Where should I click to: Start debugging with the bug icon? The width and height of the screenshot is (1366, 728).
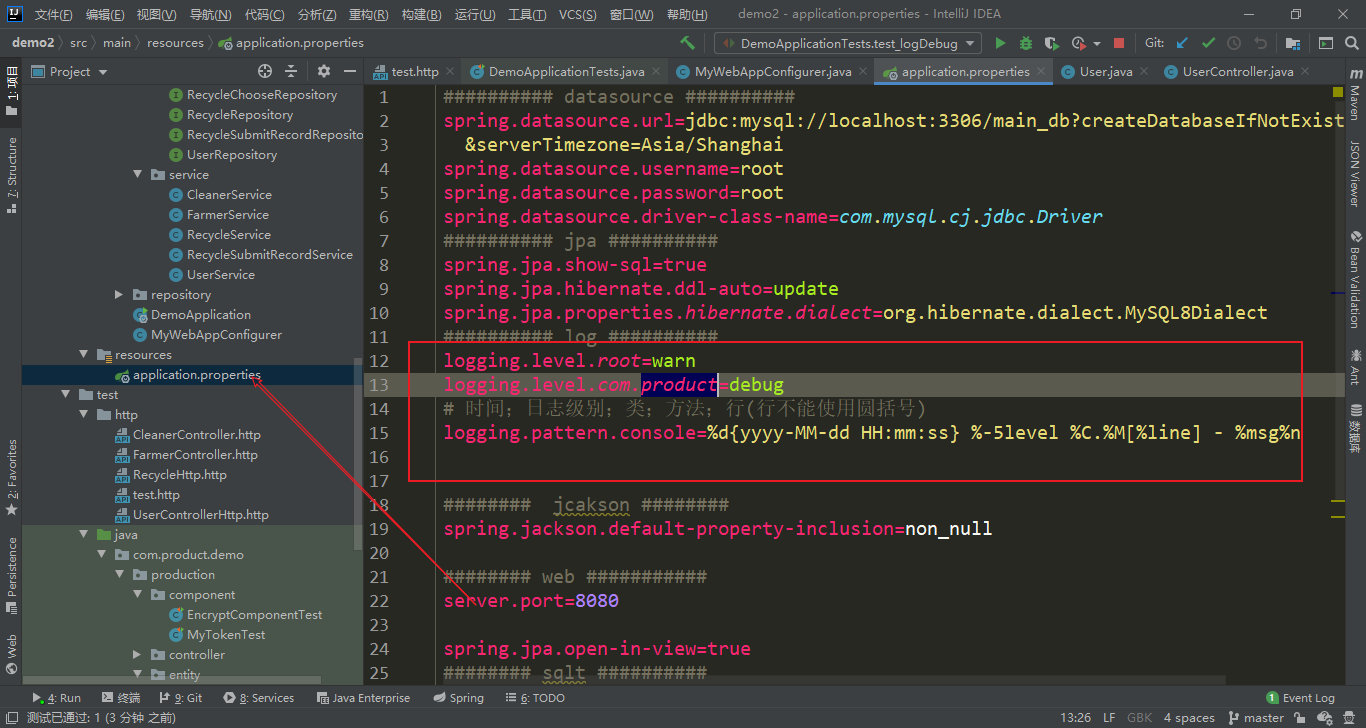(1024, 43)
